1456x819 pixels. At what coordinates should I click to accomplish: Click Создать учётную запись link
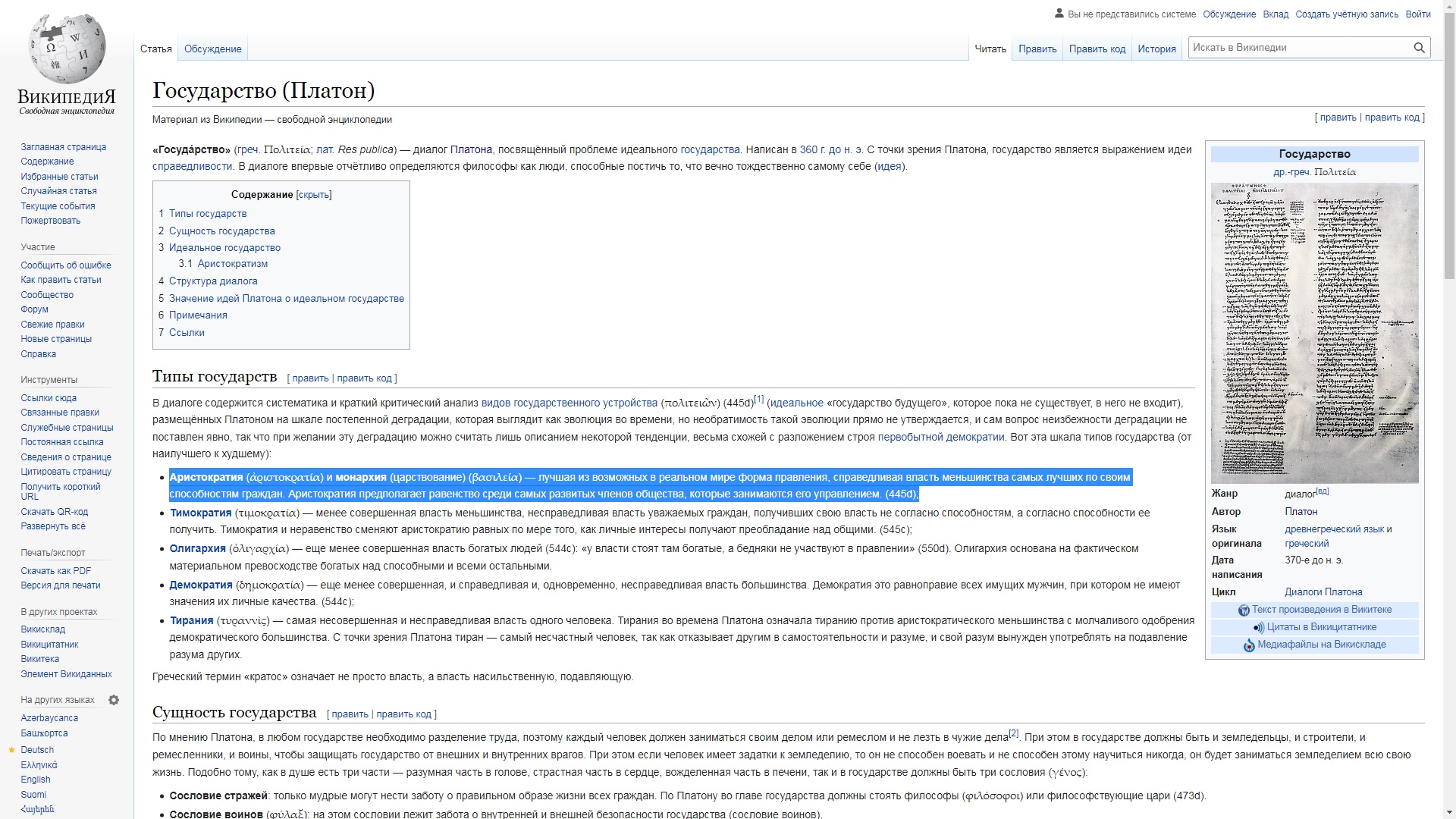pos(1347,14)
